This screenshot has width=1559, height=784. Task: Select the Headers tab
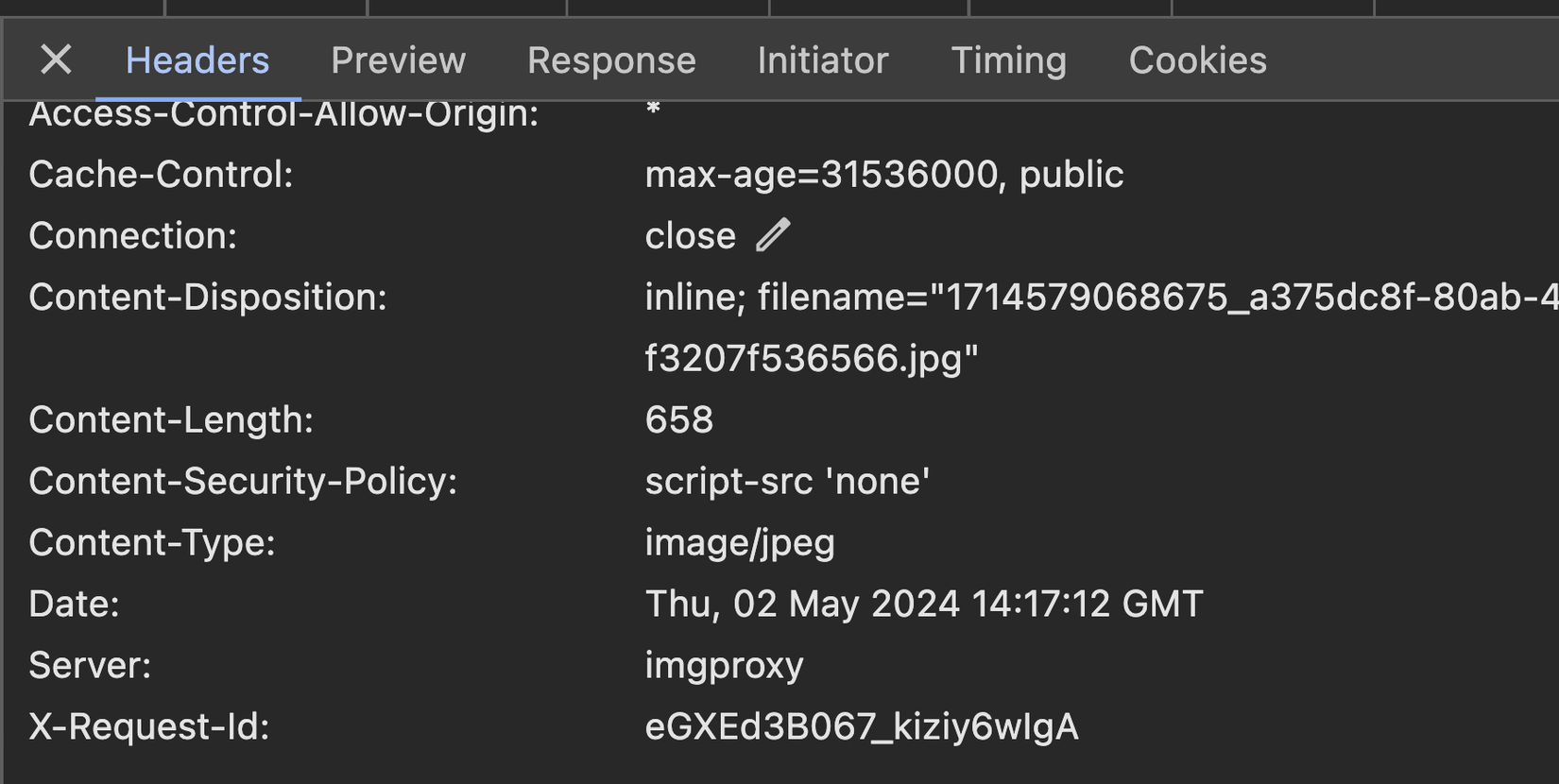pyautogui.click(x=197, y=60)
